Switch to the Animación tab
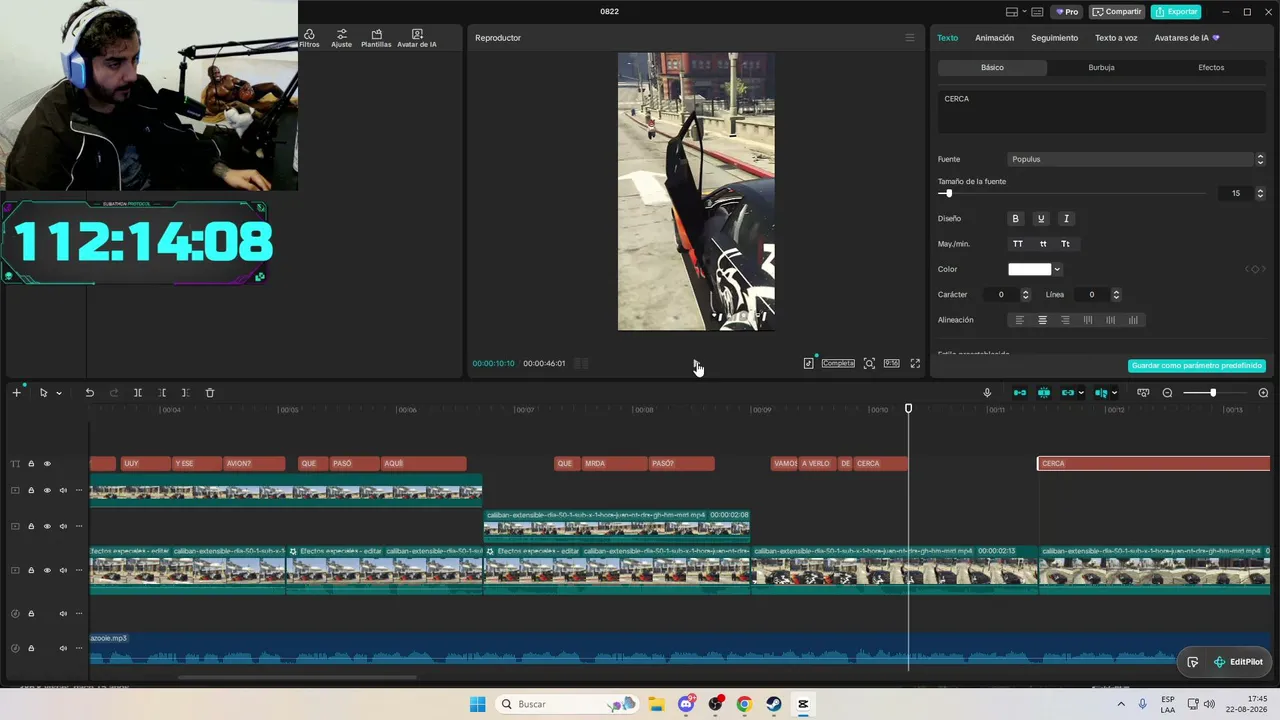 point(994,38)
